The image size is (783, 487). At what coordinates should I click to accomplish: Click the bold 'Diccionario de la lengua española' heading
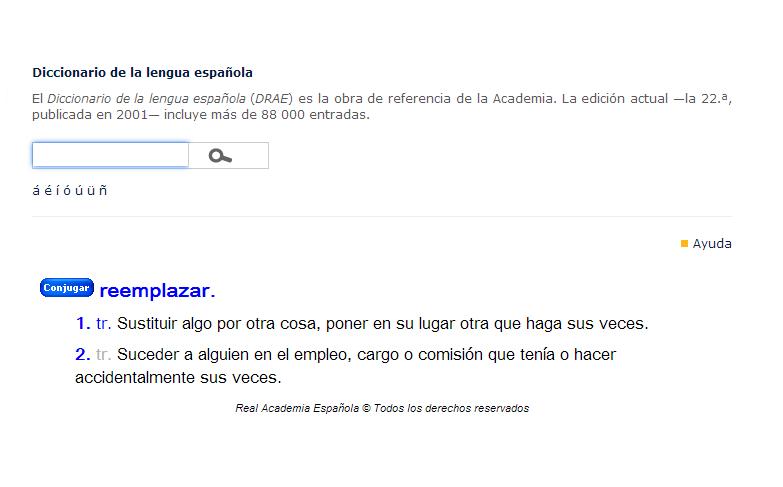[x=142, y=72]
